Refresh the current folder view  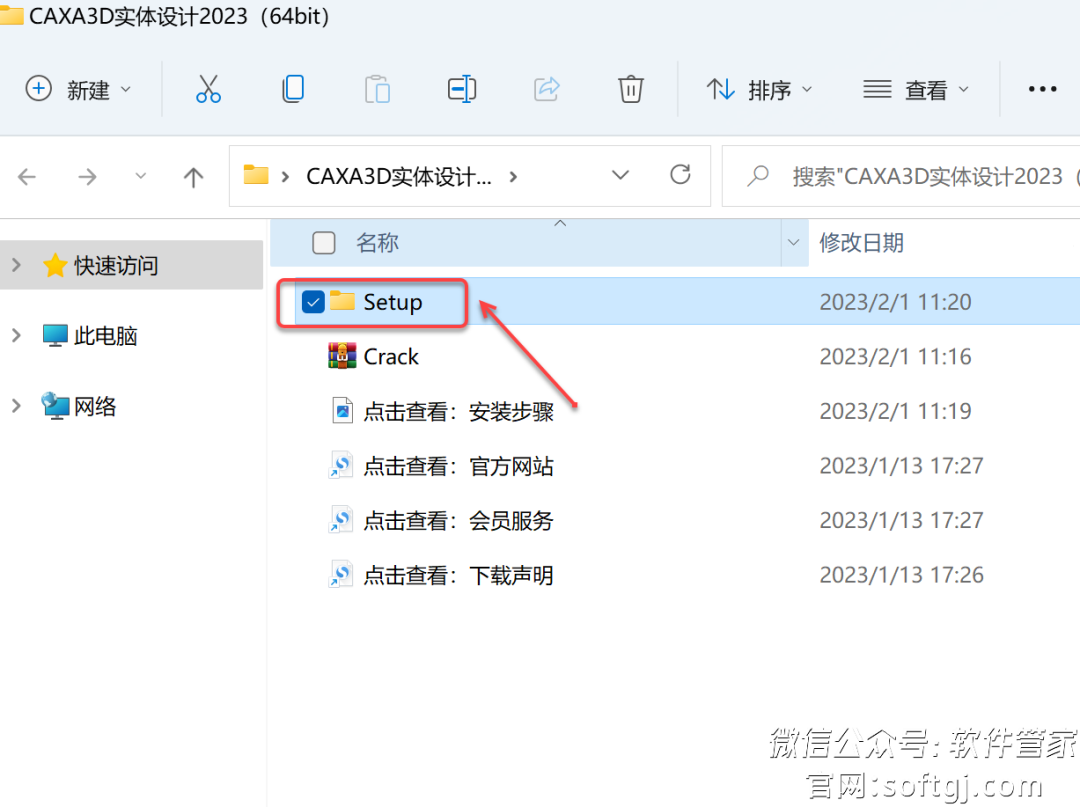point(681,175)
